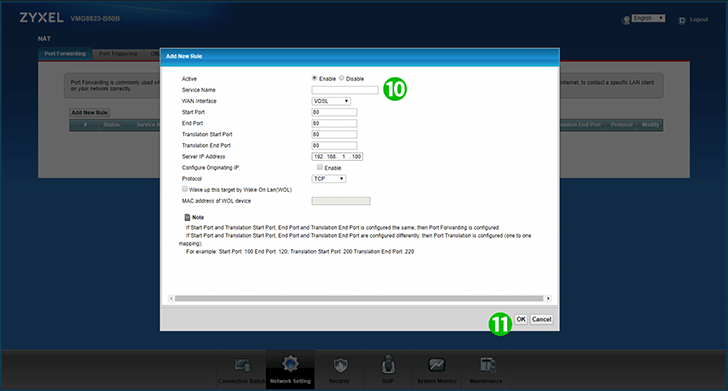Screen dimensions: 728x391
Task: Open Network Setting gear icon
Action: (x=290, y=365)
